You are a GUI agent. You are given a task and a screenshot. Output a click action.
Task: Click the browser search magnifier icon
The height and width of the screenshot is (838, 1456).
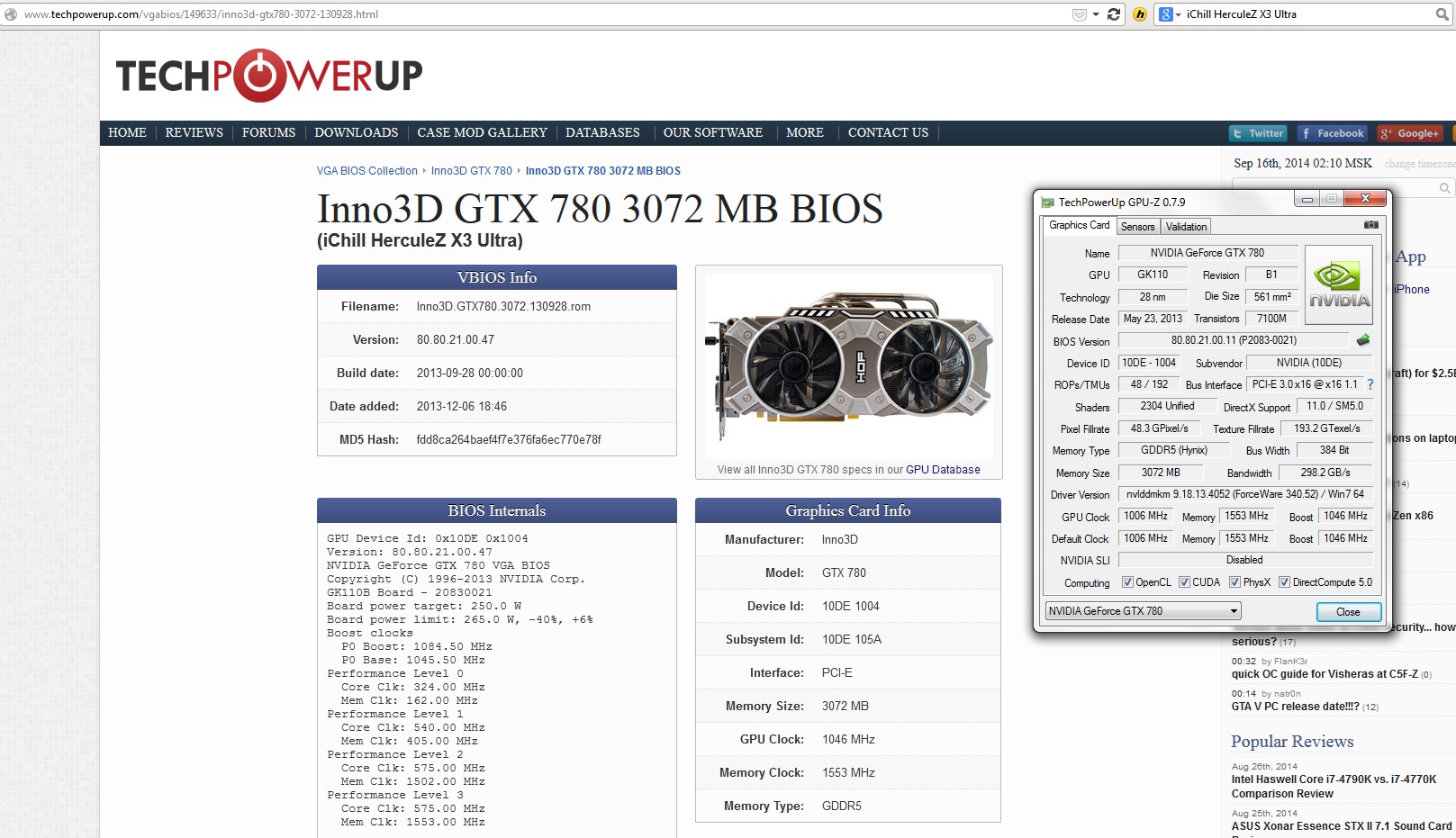pyautogui.click(x=1442, y=14)
